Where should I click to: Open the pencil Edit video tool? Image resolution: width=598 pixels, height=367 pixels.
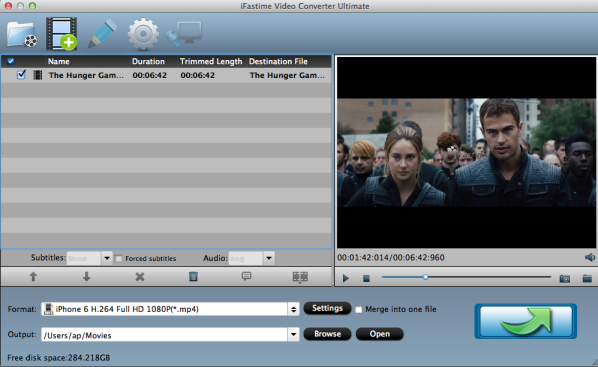102,34
